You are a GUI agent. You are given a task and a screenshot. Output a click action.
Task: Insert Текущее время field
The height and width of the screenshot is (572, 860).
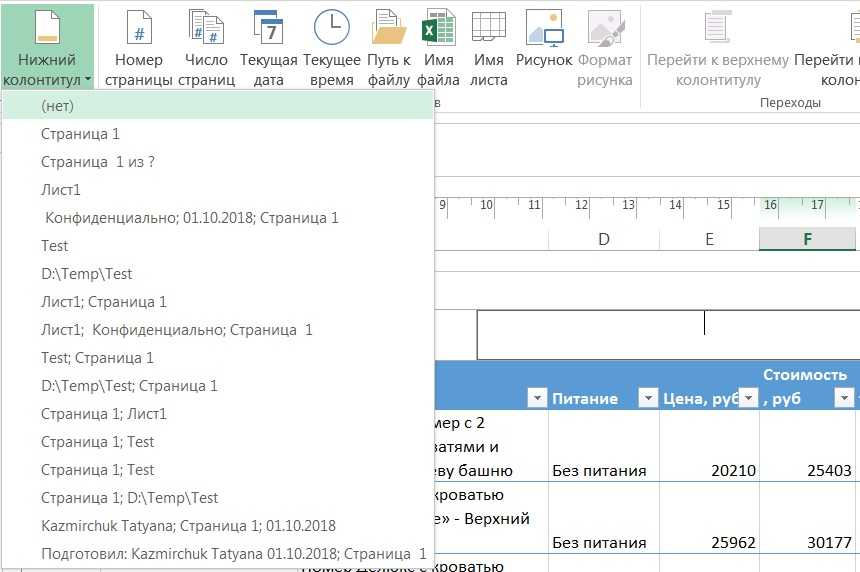pos(331,47)
